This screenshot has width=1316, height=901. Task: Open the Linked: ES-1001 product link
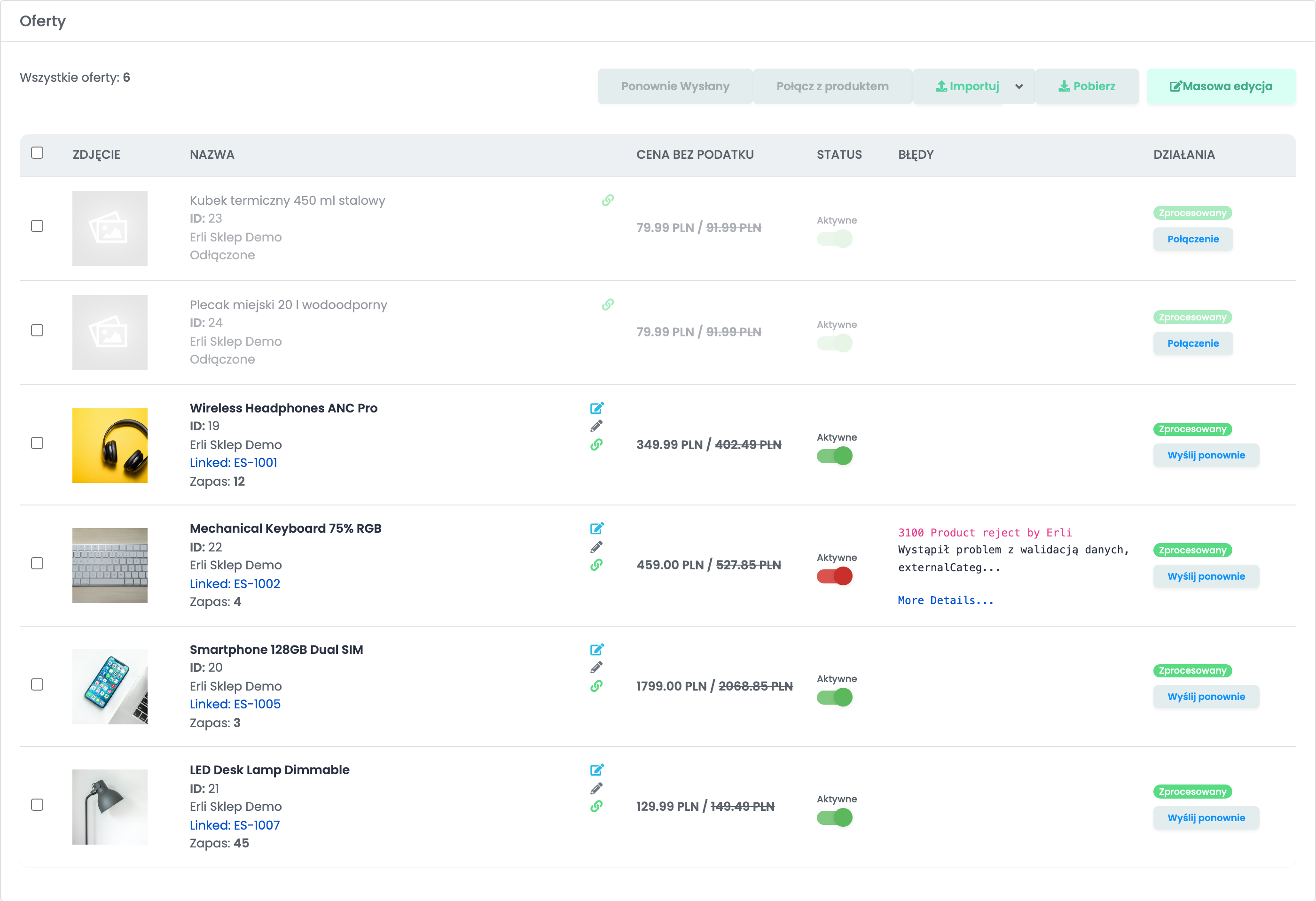click(233, 462)
